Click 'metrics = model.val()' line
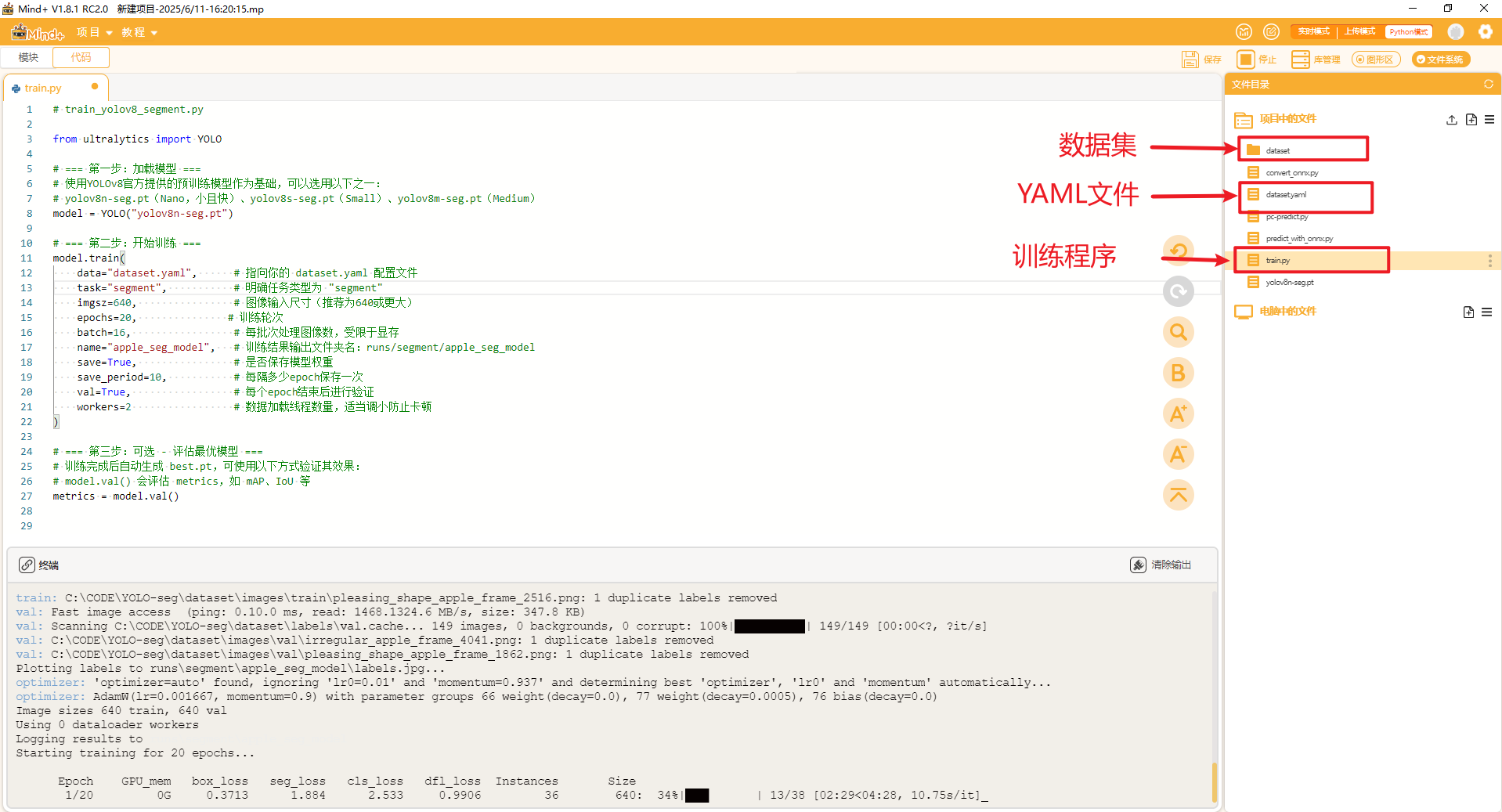Screen dimensions: 1502x812 point(116,496)
